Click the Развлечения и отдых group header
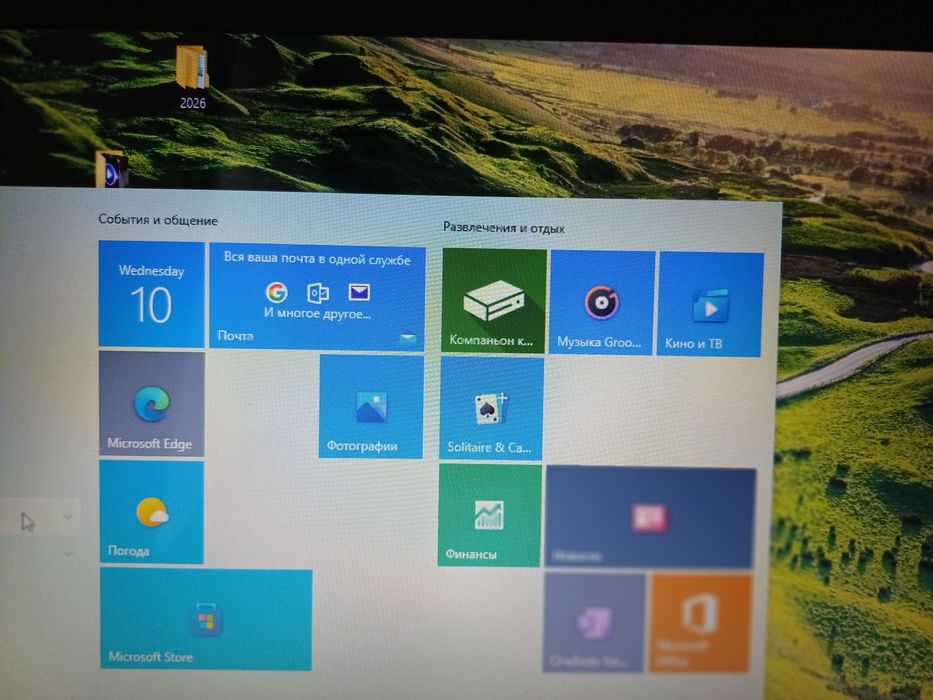933x700 pixels. (x=504, y=227)
